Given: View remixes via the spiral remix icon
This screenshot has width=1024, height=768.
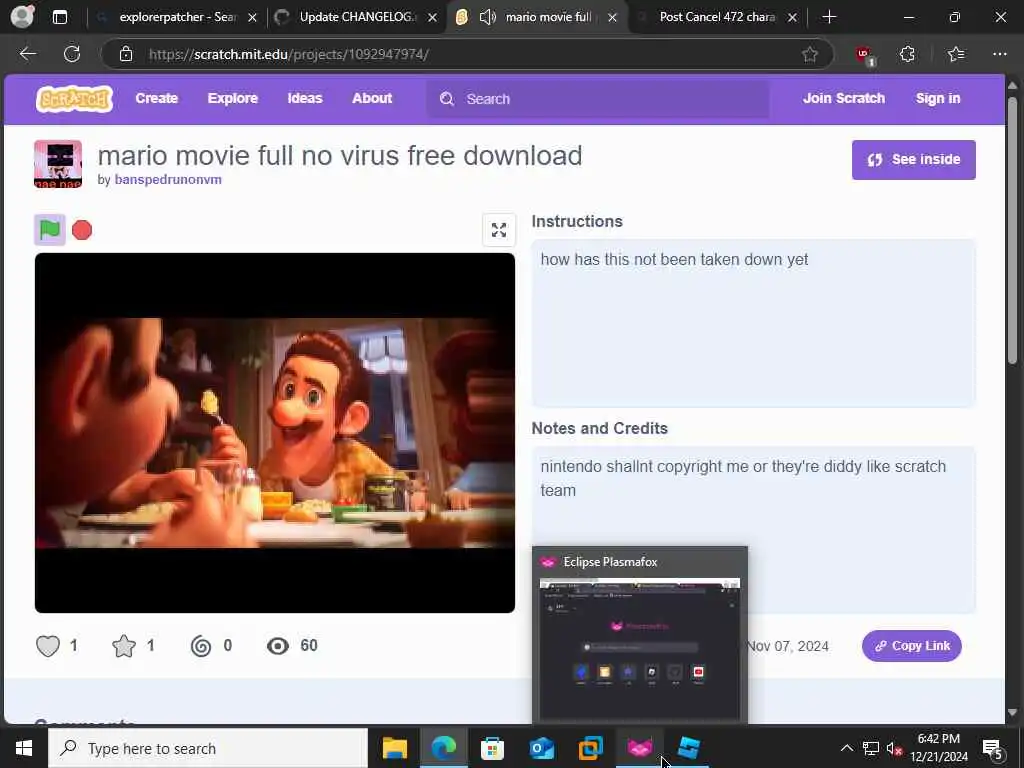Looking at the screenshot, I should pyautogui.click(x=200, y=646).
